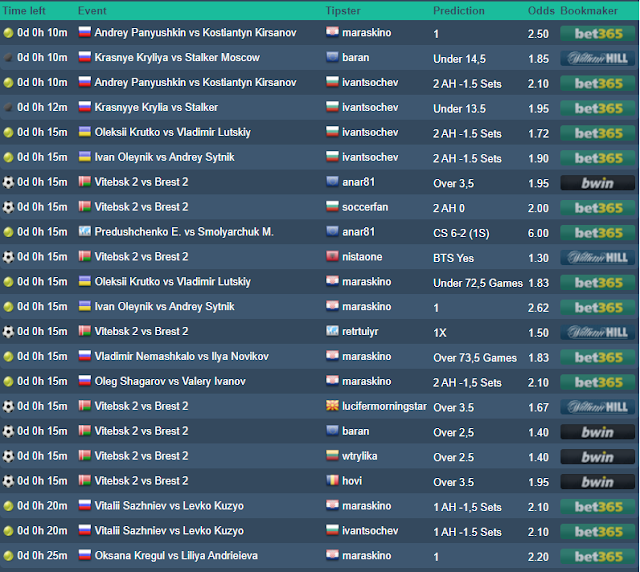Click the flag before Predushchenko E. vs Smolyarchuk M.
Image resolution: width=640 pixels, height=572 pixels.
pos(85,231)
